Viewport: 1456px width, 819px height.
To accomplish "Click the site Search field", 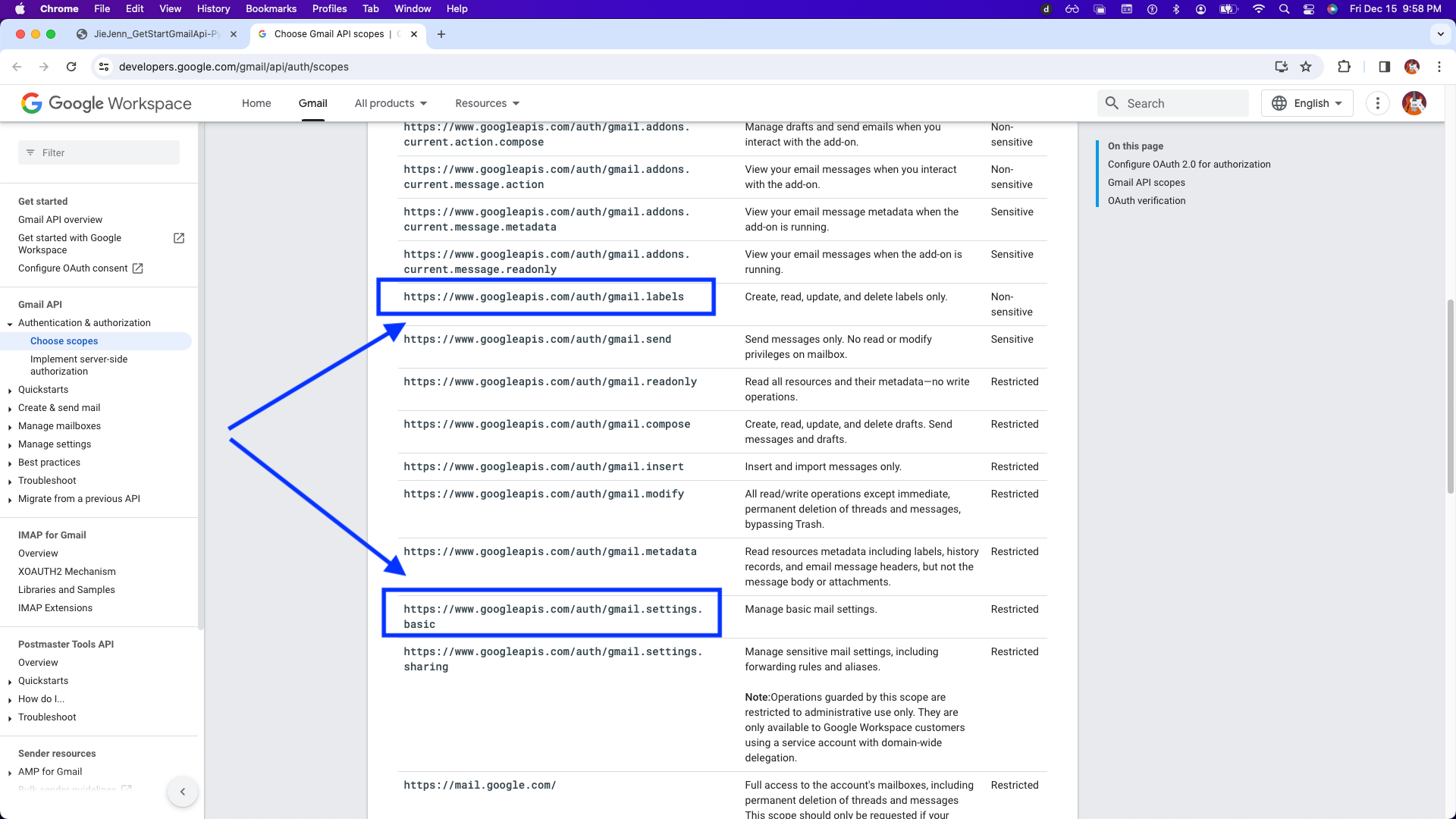I will point(1172,103).
